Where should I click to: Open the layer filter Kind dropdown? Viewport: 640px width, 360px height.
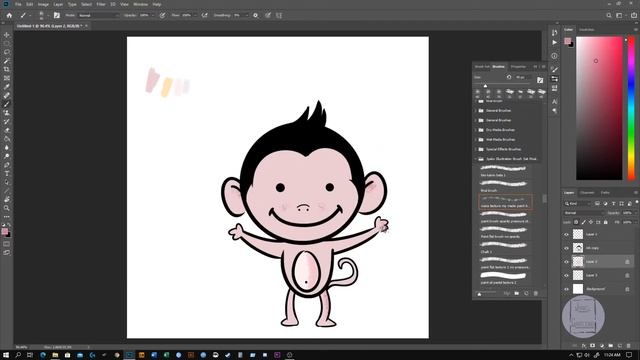[577, 203]
